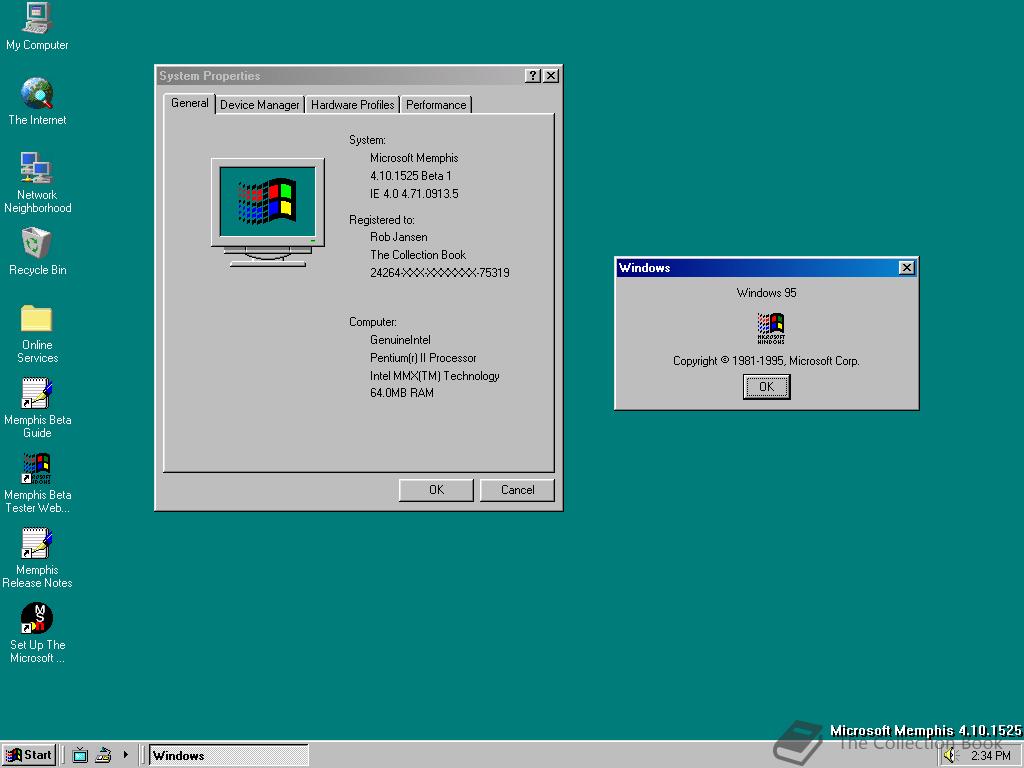Close the System Properties window
1024x768 pixels.
click(x=551, y=76)
